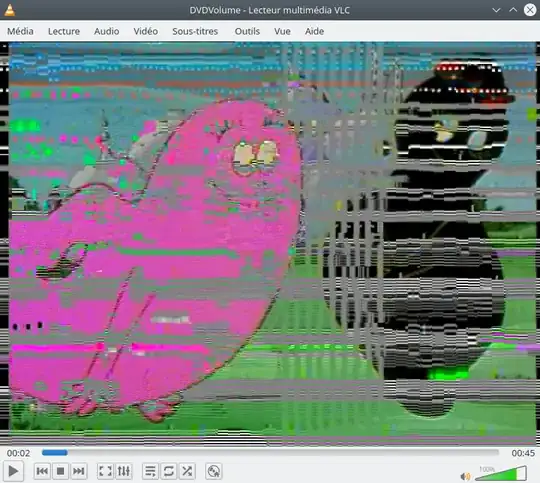Minimize the VLC window with down chevron

click(x=496, y=10)
